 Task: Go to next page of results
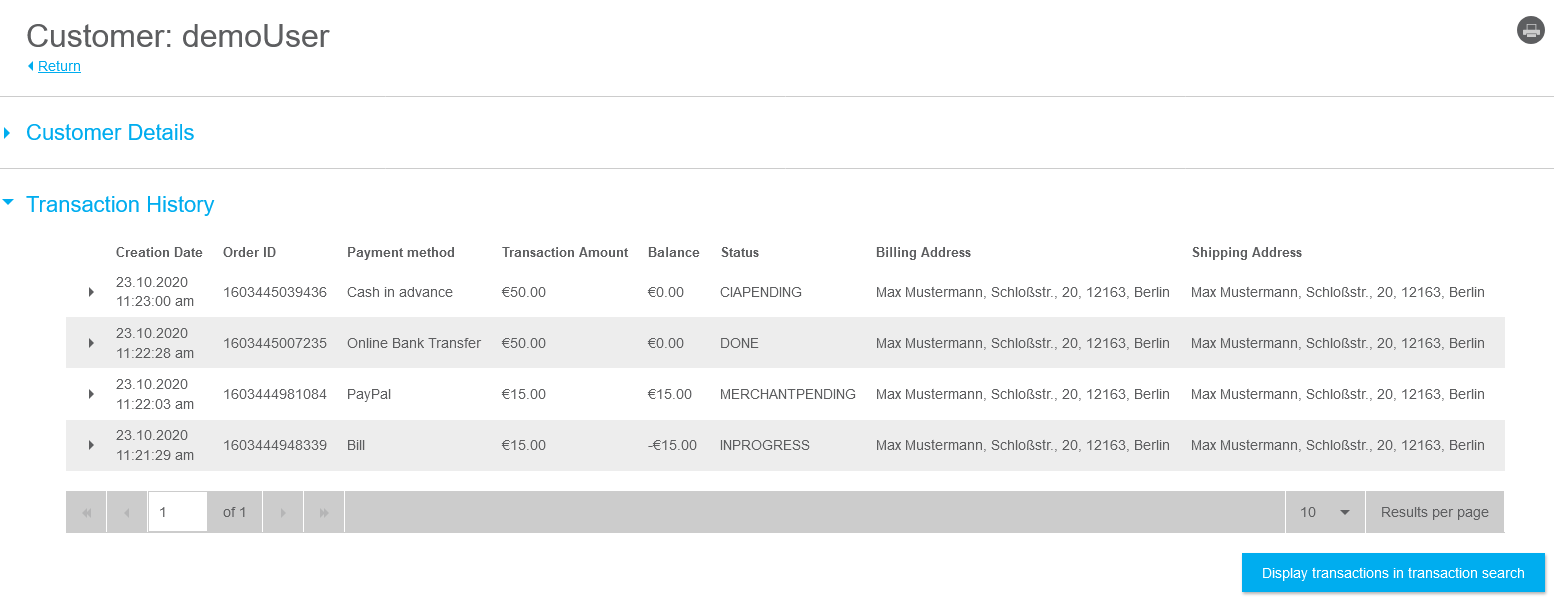click(283, 512)
